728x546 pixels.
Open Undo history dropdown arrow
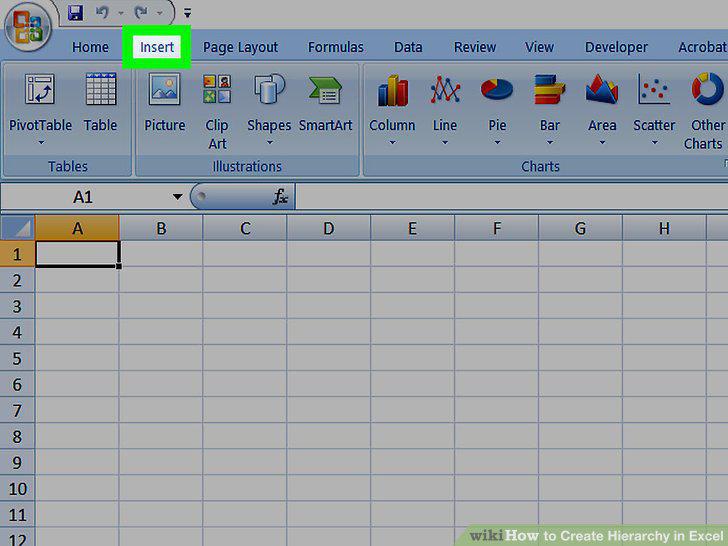[x=121, y=13]
